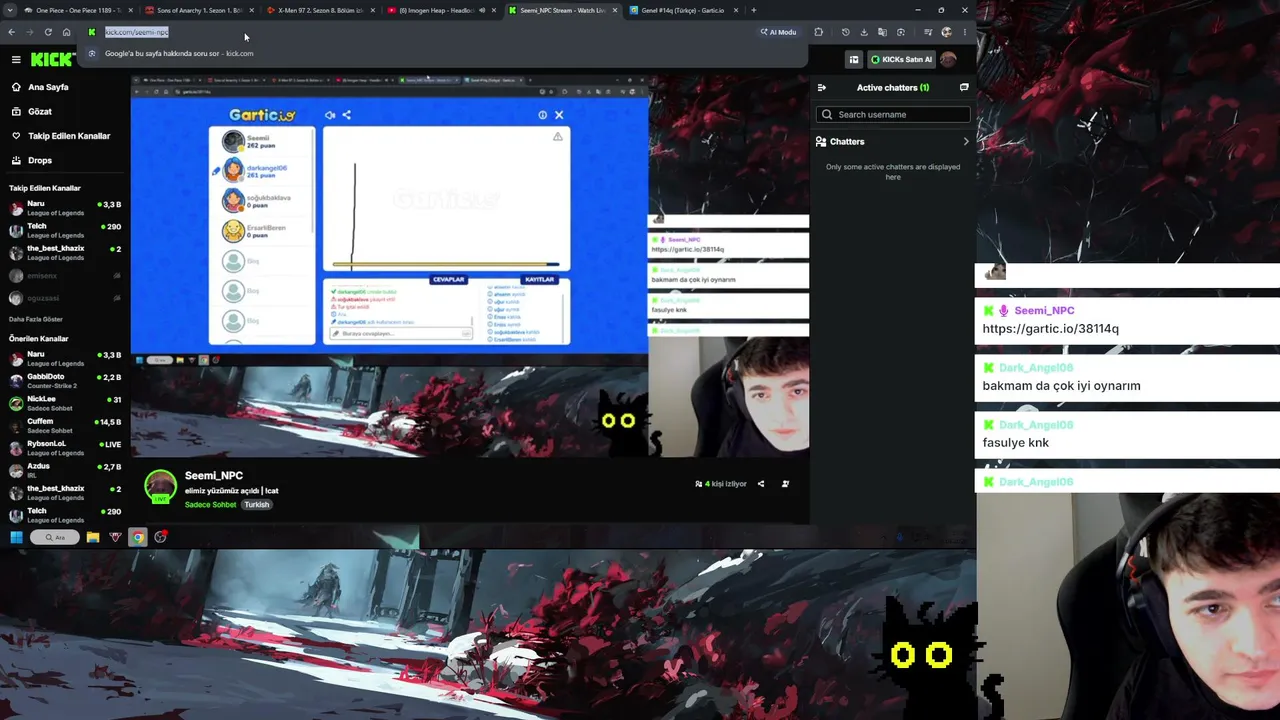Click the Valorant taskbar icon
1280x720 pixels.
click(115, 537)
